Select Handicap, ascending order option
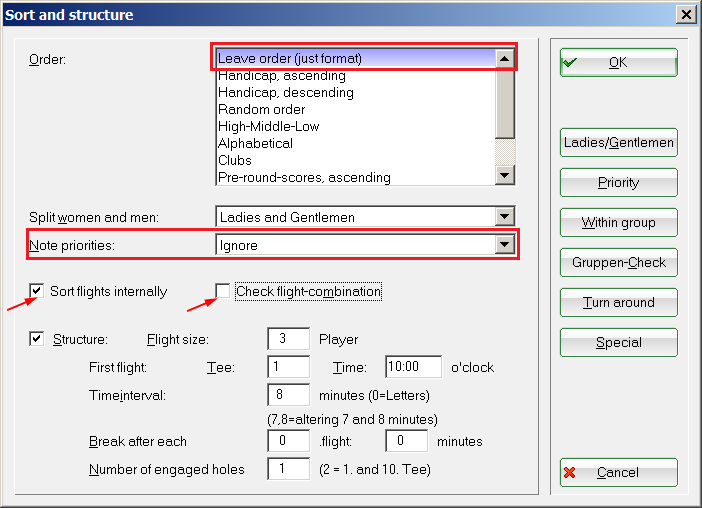Screen dimensions: 702x508 (x=356, y=75)
